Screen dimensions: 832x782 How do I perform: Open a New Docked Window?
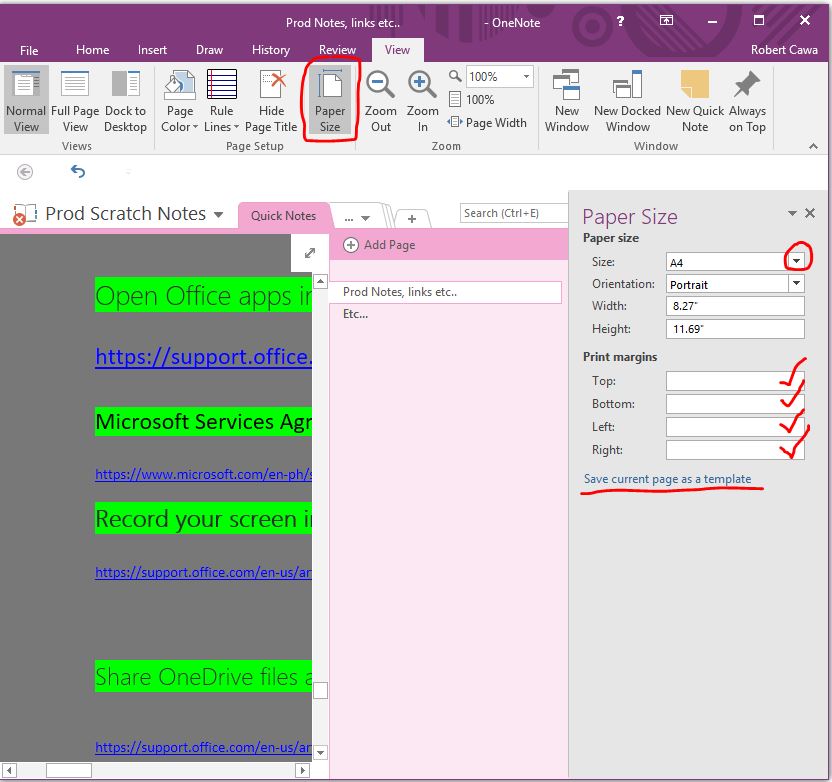pos(627,100)
